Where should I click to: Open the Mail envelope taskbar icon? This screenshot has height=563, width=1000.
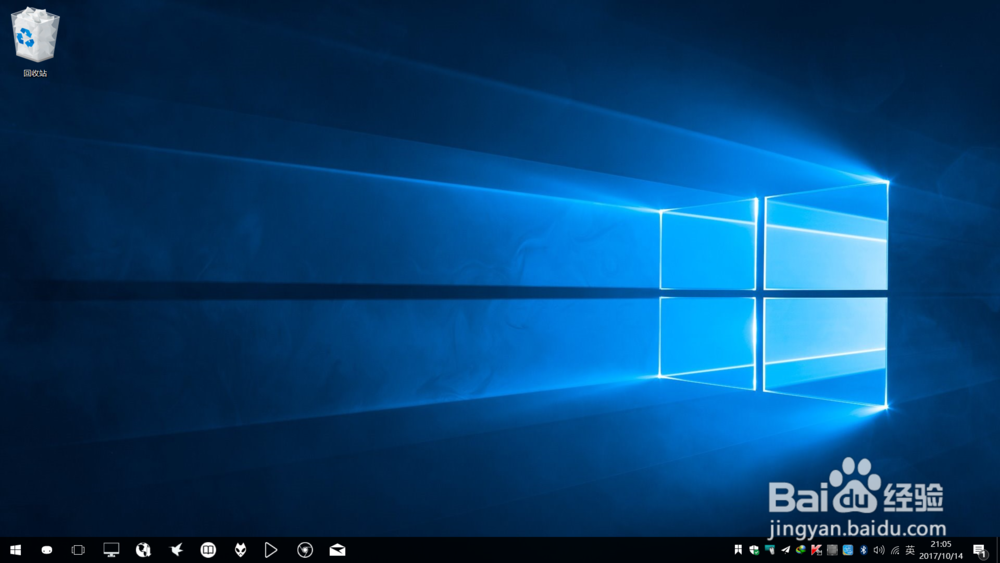tap(337, 550)
